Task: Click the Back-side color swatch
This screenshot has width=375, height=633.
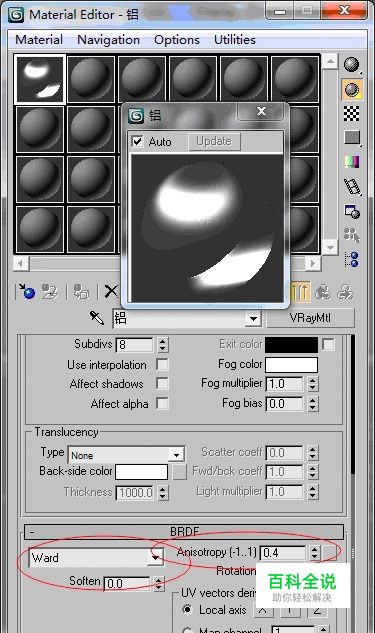Action: click(141, 472)
